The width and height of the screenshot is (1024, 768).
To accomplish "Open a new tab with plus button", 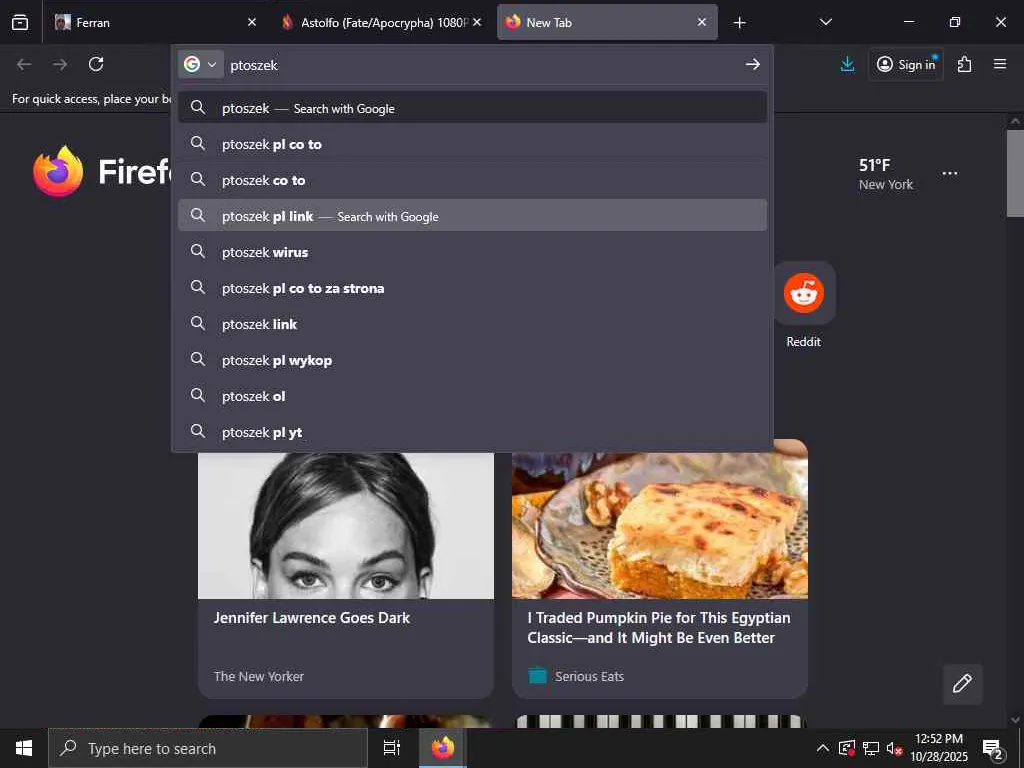I will pyautogui.click(x=739, y=23).
